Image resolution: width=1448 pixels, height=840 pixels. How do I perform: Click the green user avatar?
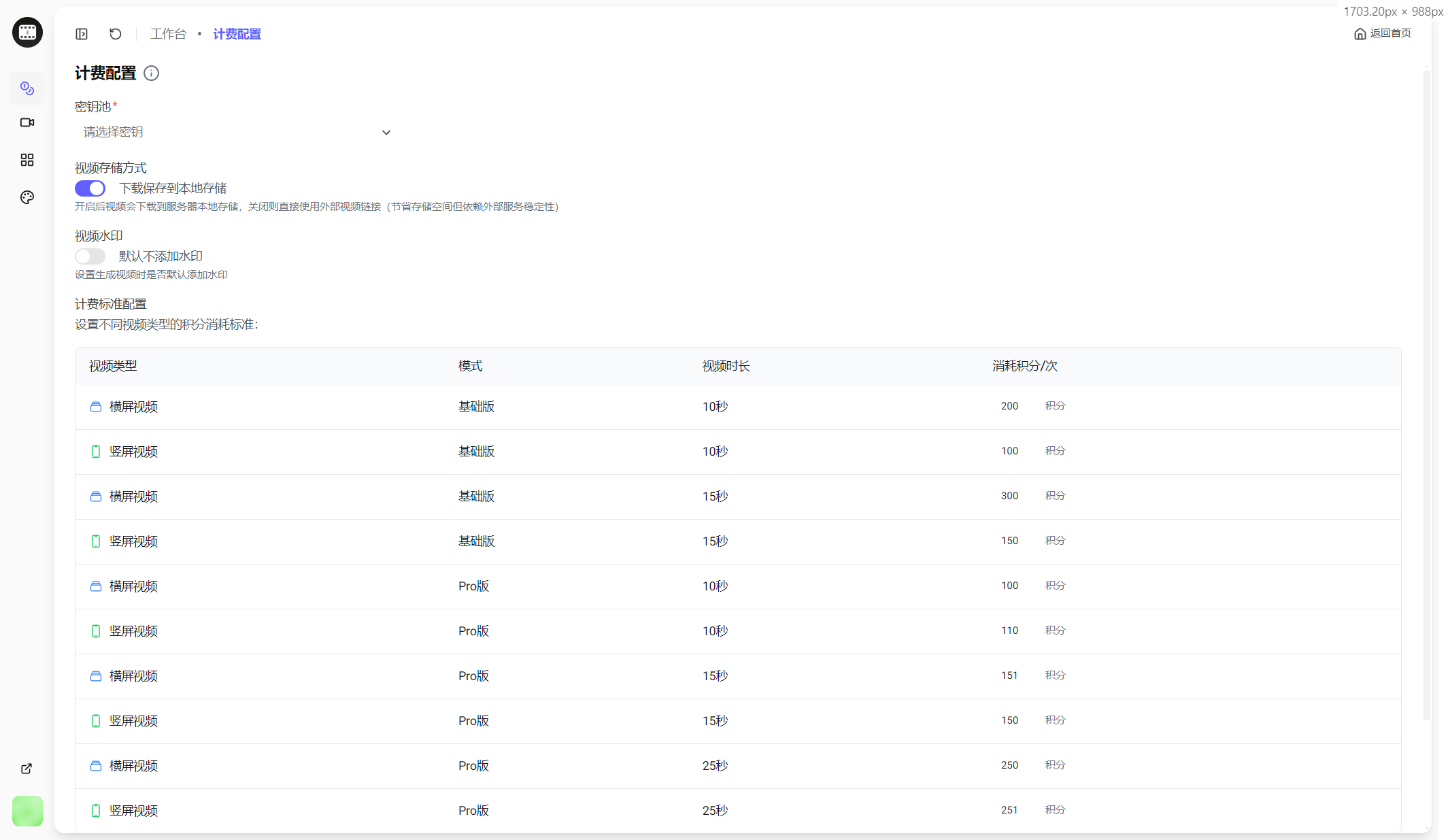pos(27,811)
